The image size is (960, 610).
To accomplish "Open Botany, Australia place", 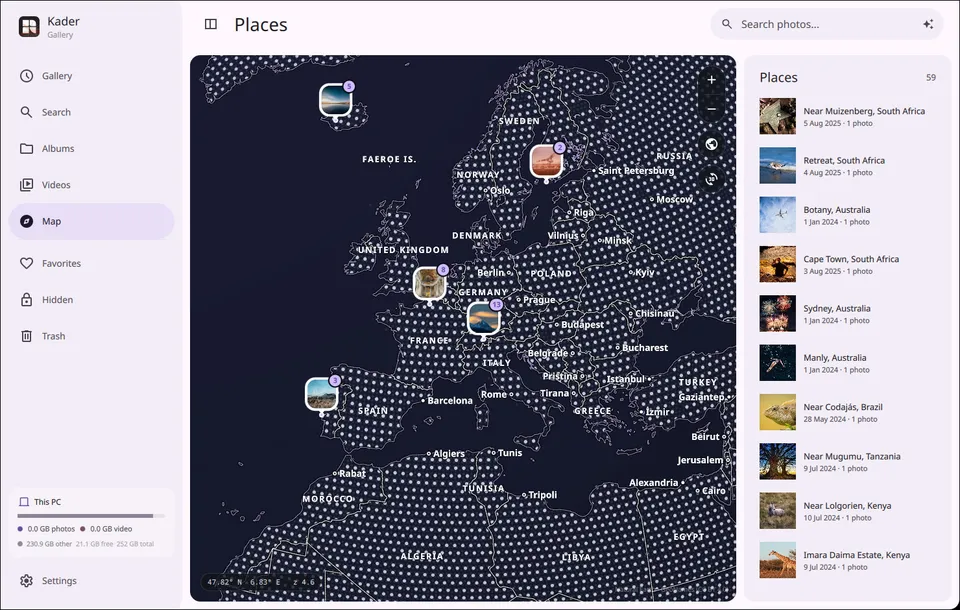I will pyautogui.click(x=848, y=215).
